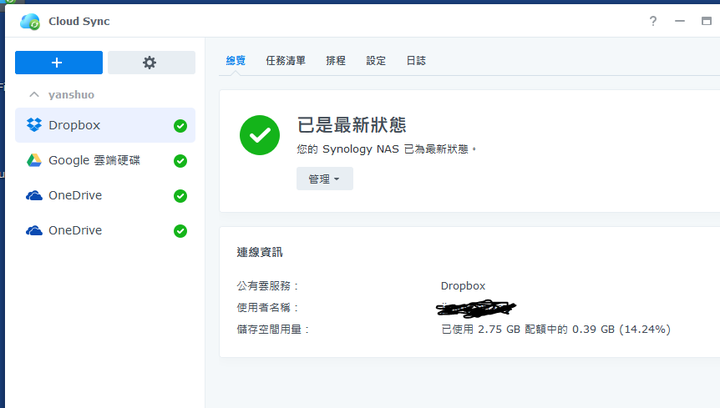
Task: Open settings with the gear button
Action: tap(152, 62)
